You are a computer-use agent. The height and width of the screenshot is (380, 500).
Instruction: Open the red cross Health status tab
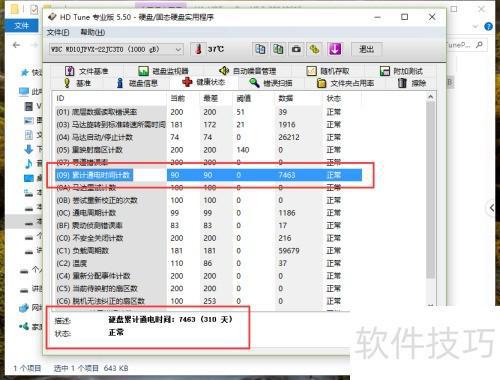click(204, 82)
